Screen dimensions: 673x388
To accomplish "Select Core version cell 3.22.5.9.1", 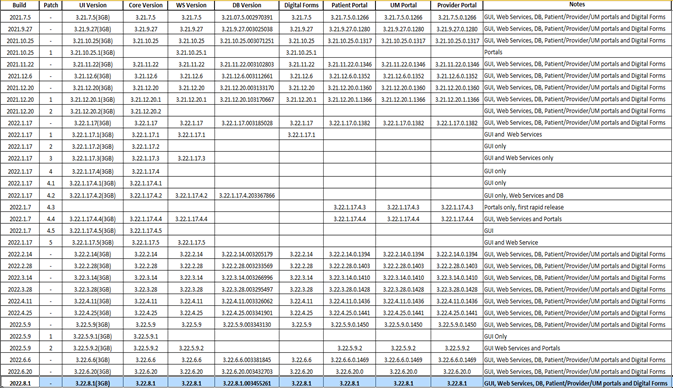I will [146, 336].
